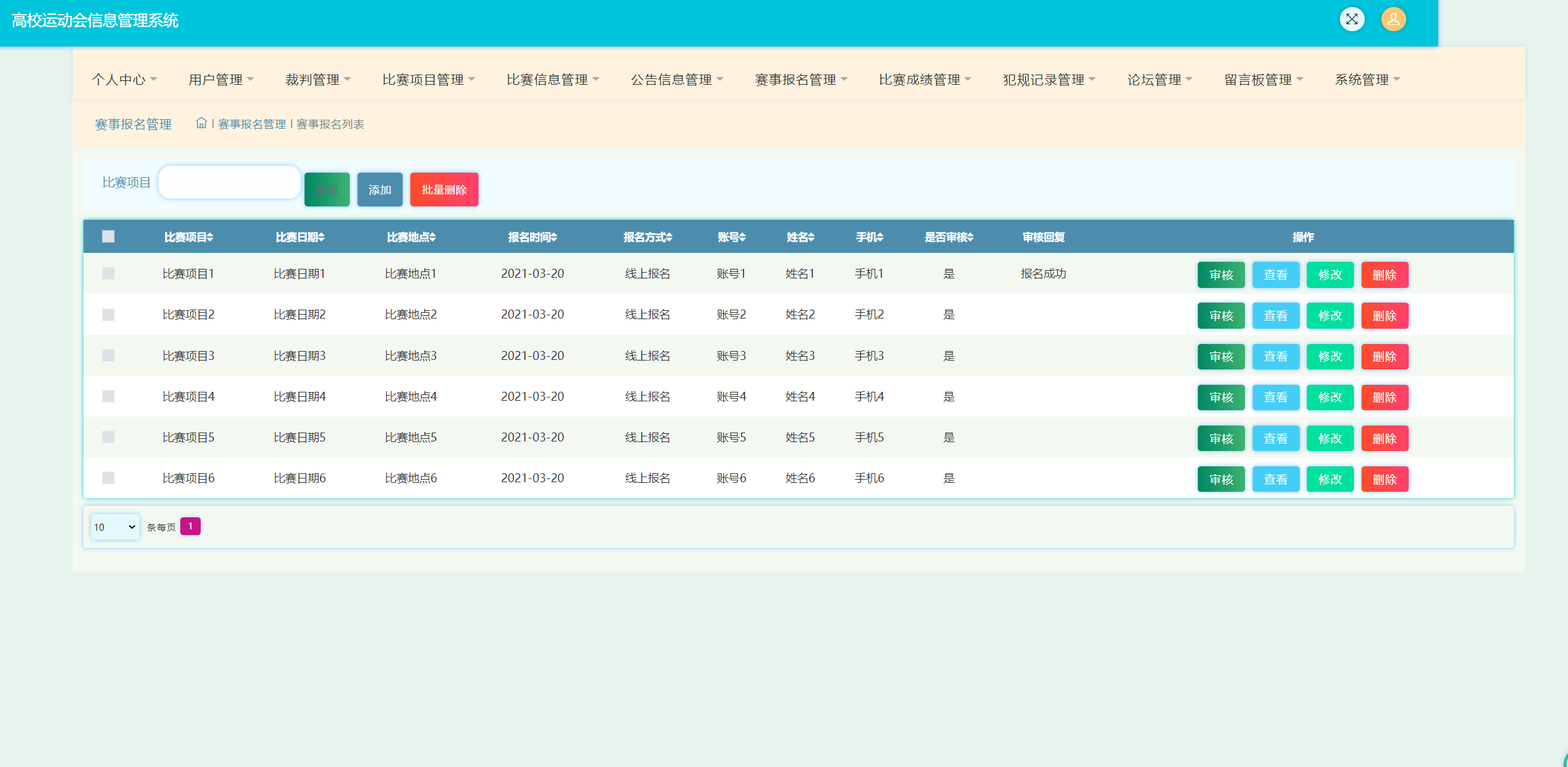Sort by 账号 column sort arrows
1568x767 pixels.
point(742,237)
